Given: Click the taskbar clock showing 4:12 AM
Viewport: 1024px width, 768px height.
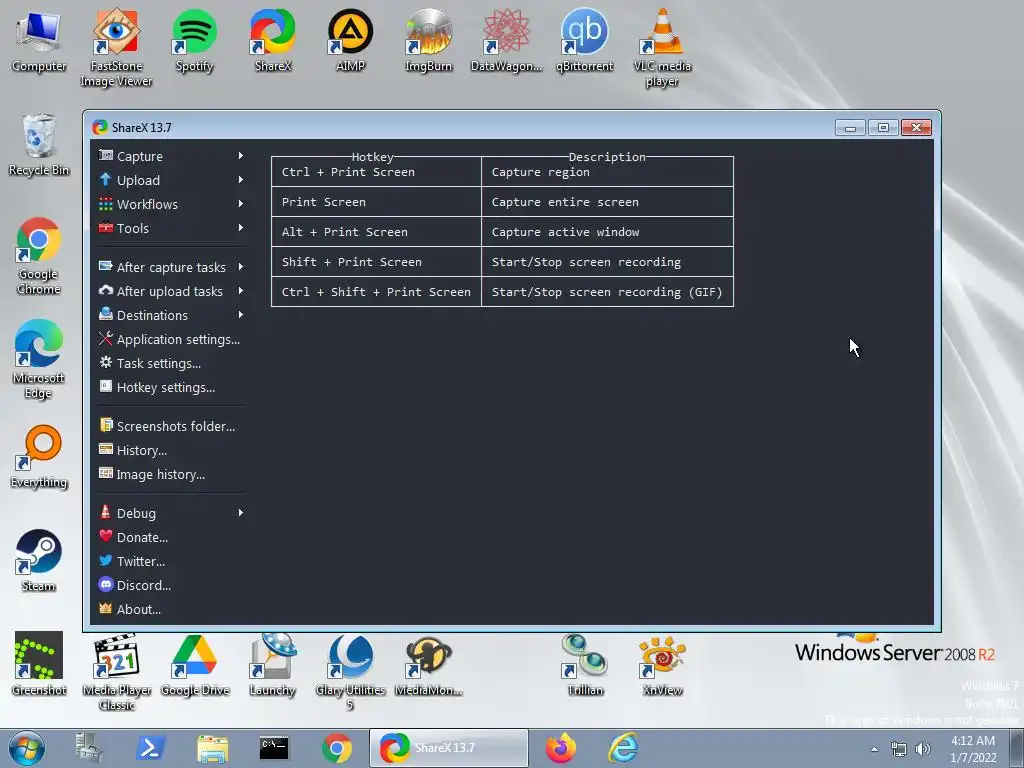Looking at the screenshot, I should tap(973, 749).
